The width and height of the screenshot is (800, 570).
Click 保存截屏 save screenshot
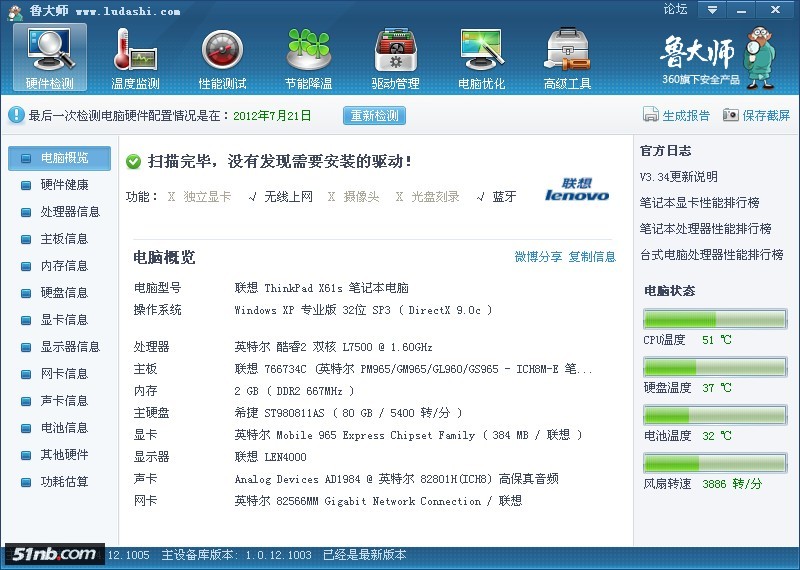757,116
